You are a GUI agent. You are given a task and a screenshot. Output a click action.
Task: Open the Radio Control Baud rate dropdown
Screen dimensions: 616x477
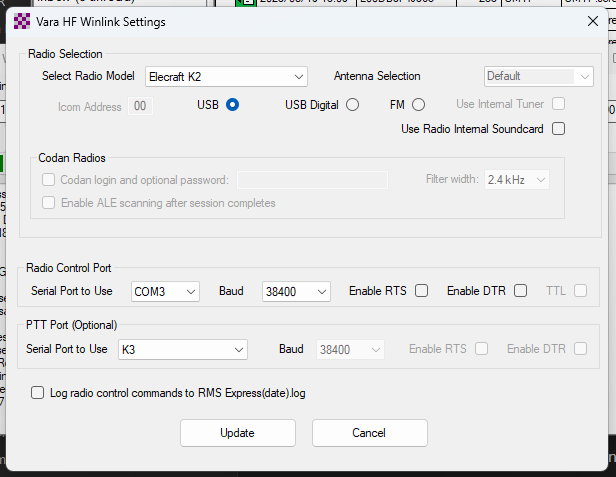coord(296,291)
